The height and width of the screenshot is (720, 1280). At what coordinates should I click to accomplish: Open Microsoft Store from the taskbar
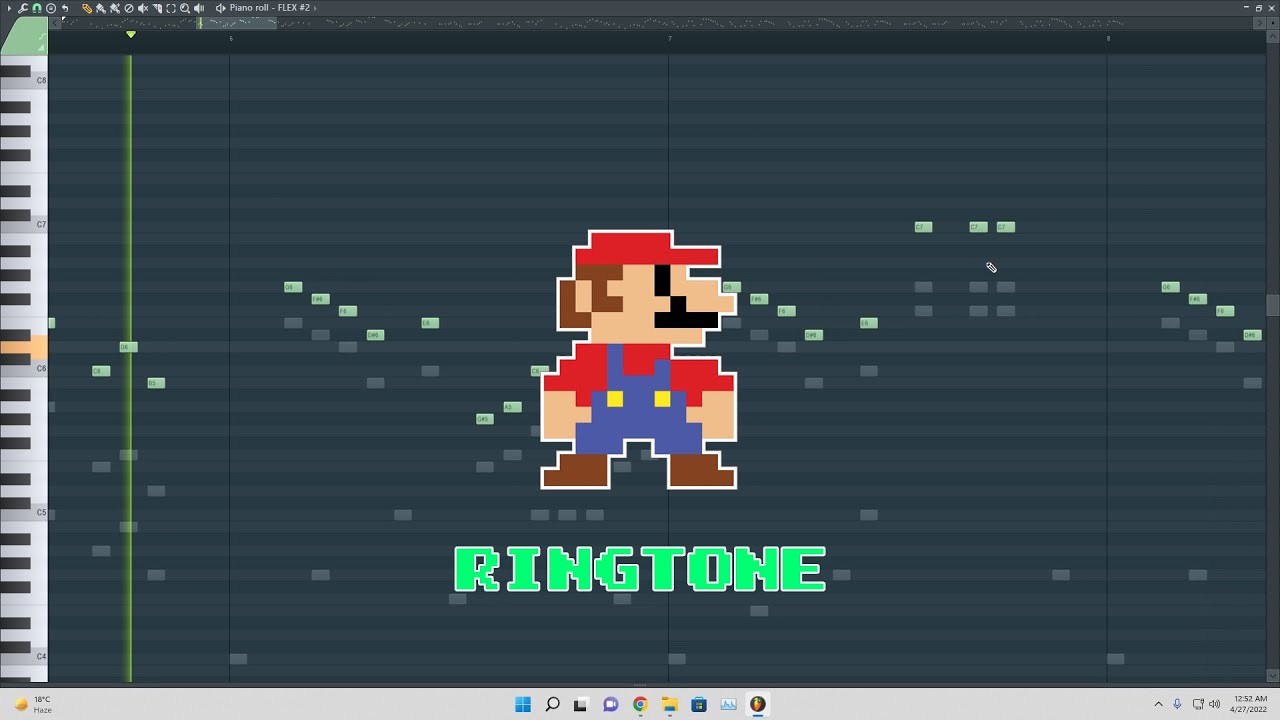point(699,704)
